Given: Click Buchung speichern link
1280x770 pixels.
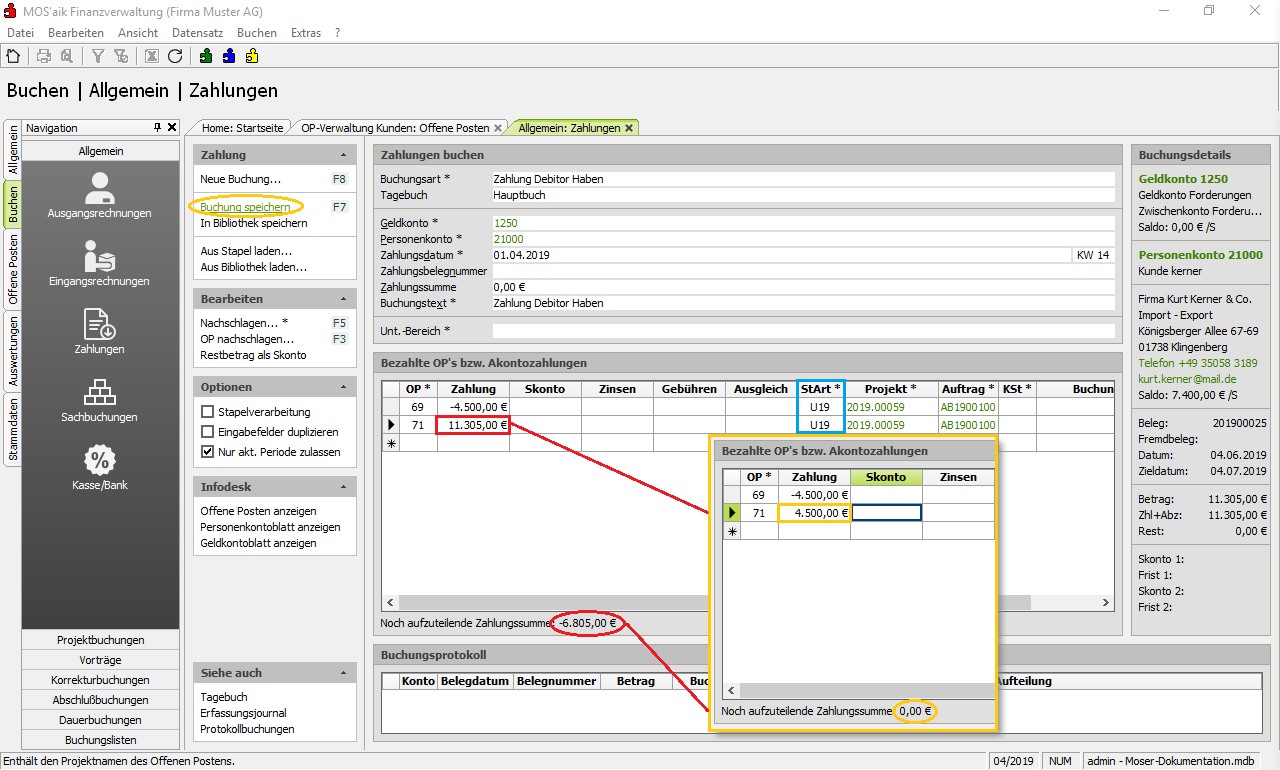Looking at the screenshot, I should 246,207.
